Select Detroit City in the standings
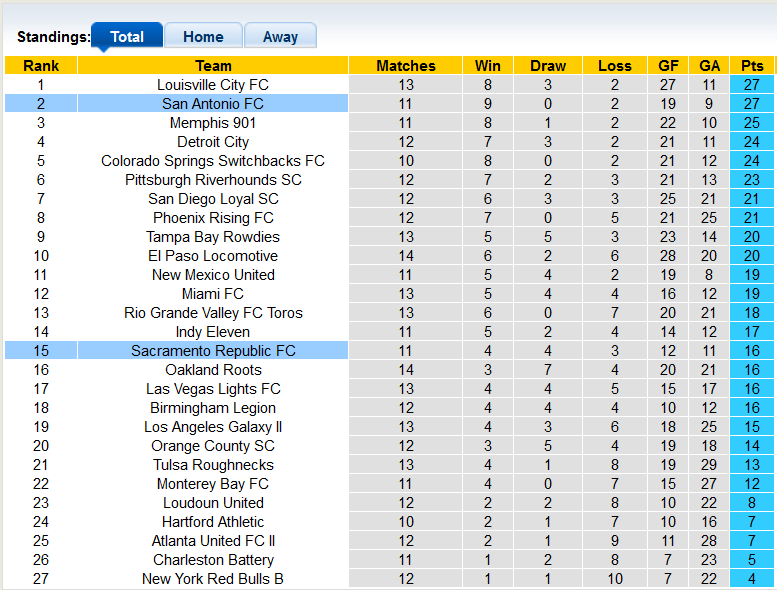The height and width of the screenshot is (590, 777). 213,142
